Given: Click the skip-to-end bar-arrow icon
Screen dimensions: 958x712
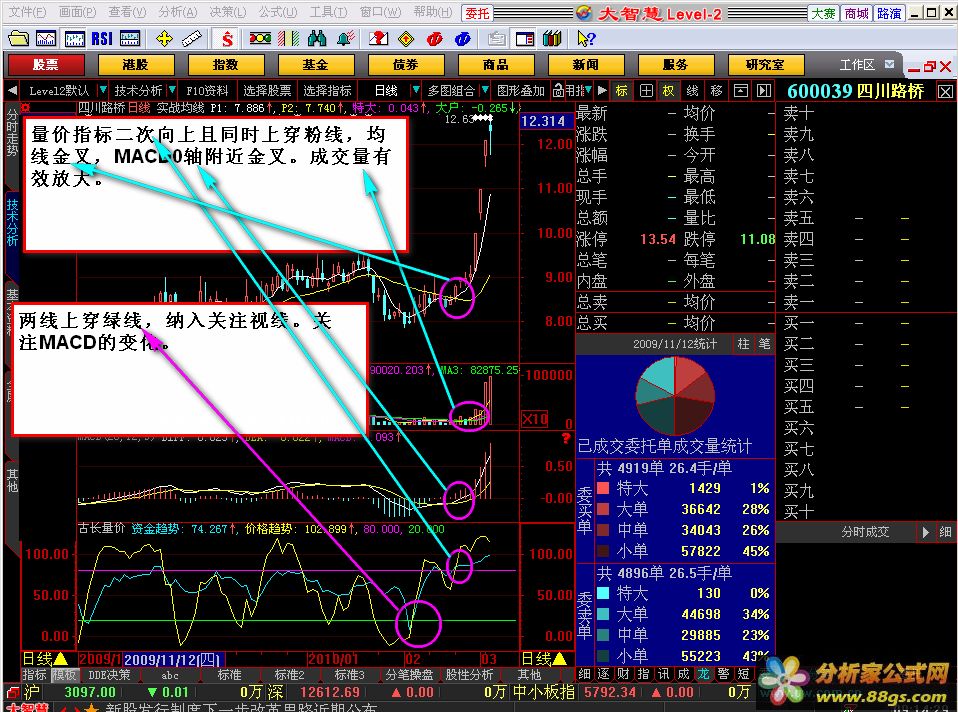Looking at the screenshot, I should tap(764, 91).
